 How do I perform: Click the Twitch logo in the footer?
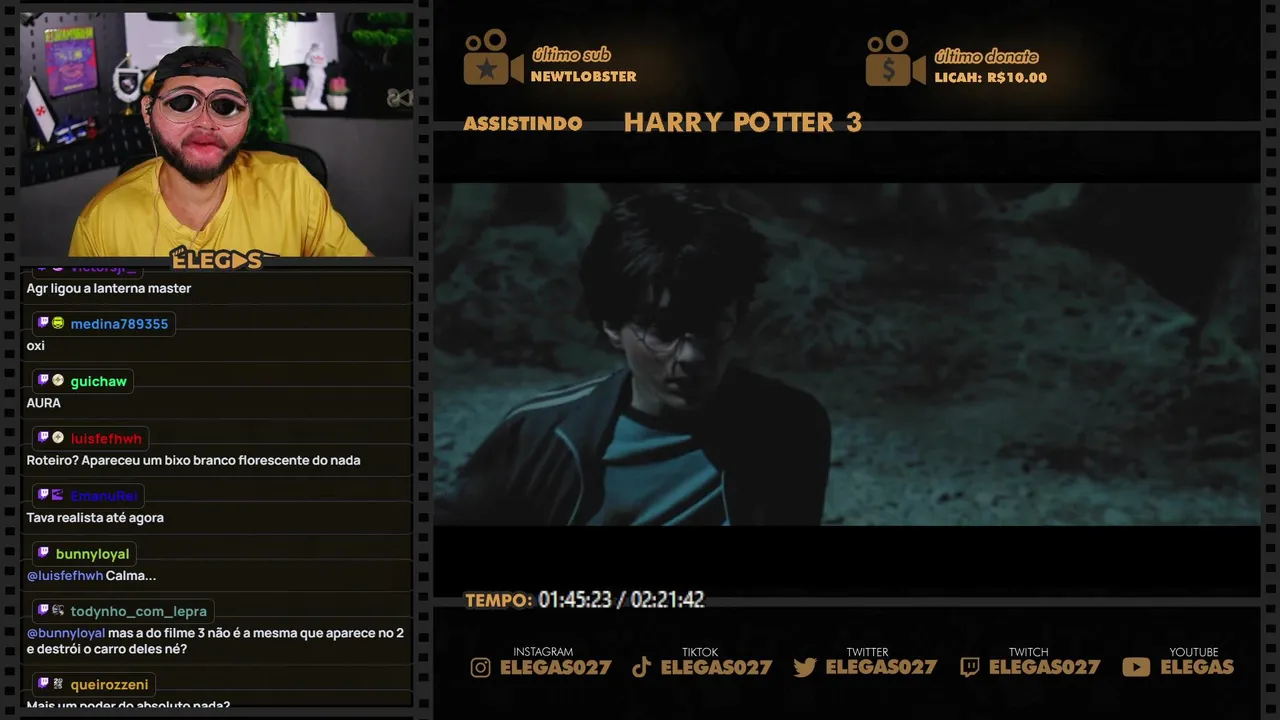[969, 668]
